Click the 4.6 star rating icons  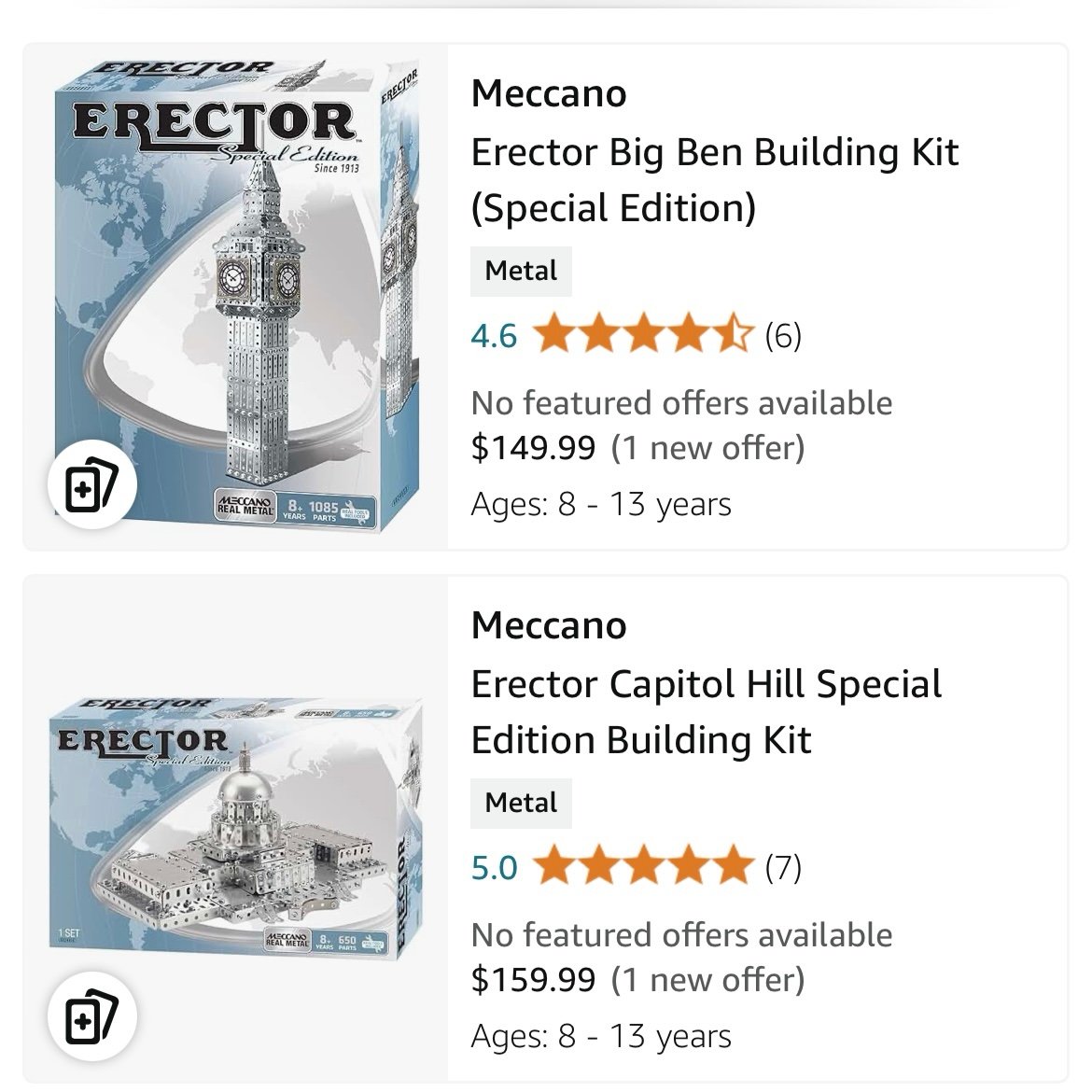644,333
